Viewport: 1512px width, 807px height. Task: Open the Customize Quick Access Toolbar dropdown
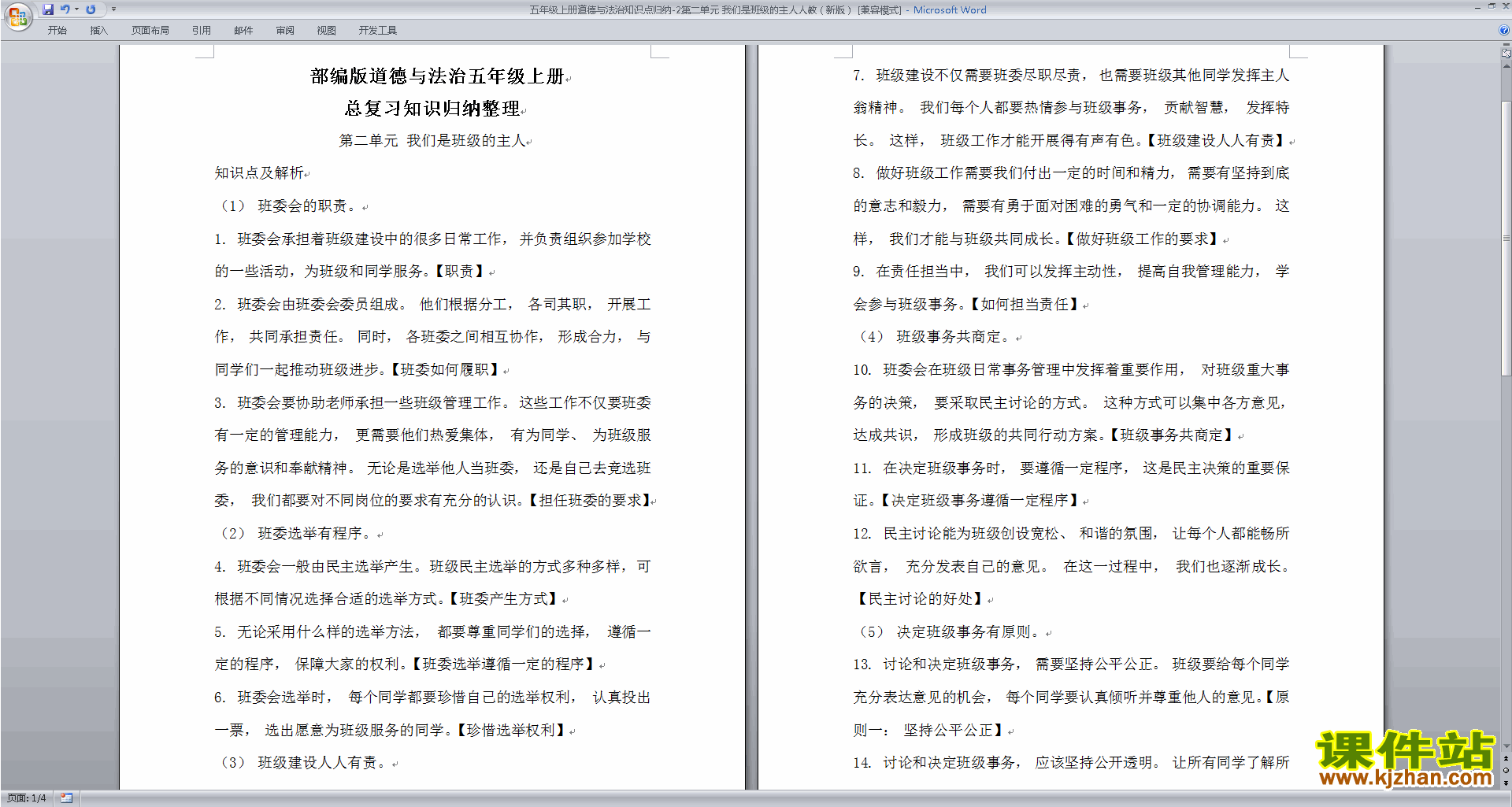[x=113, y=9]
